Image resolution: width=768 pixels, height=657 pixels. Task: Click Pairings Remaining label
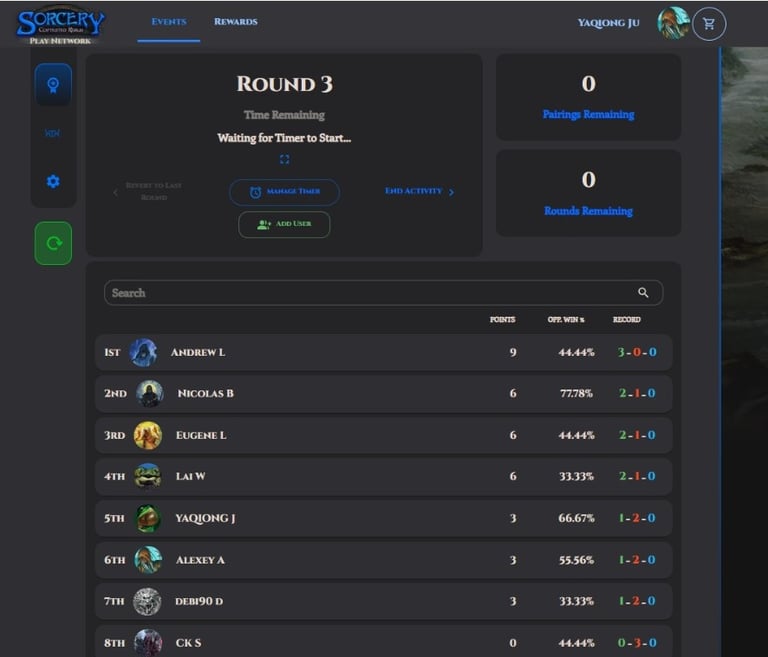coord(588,114)
